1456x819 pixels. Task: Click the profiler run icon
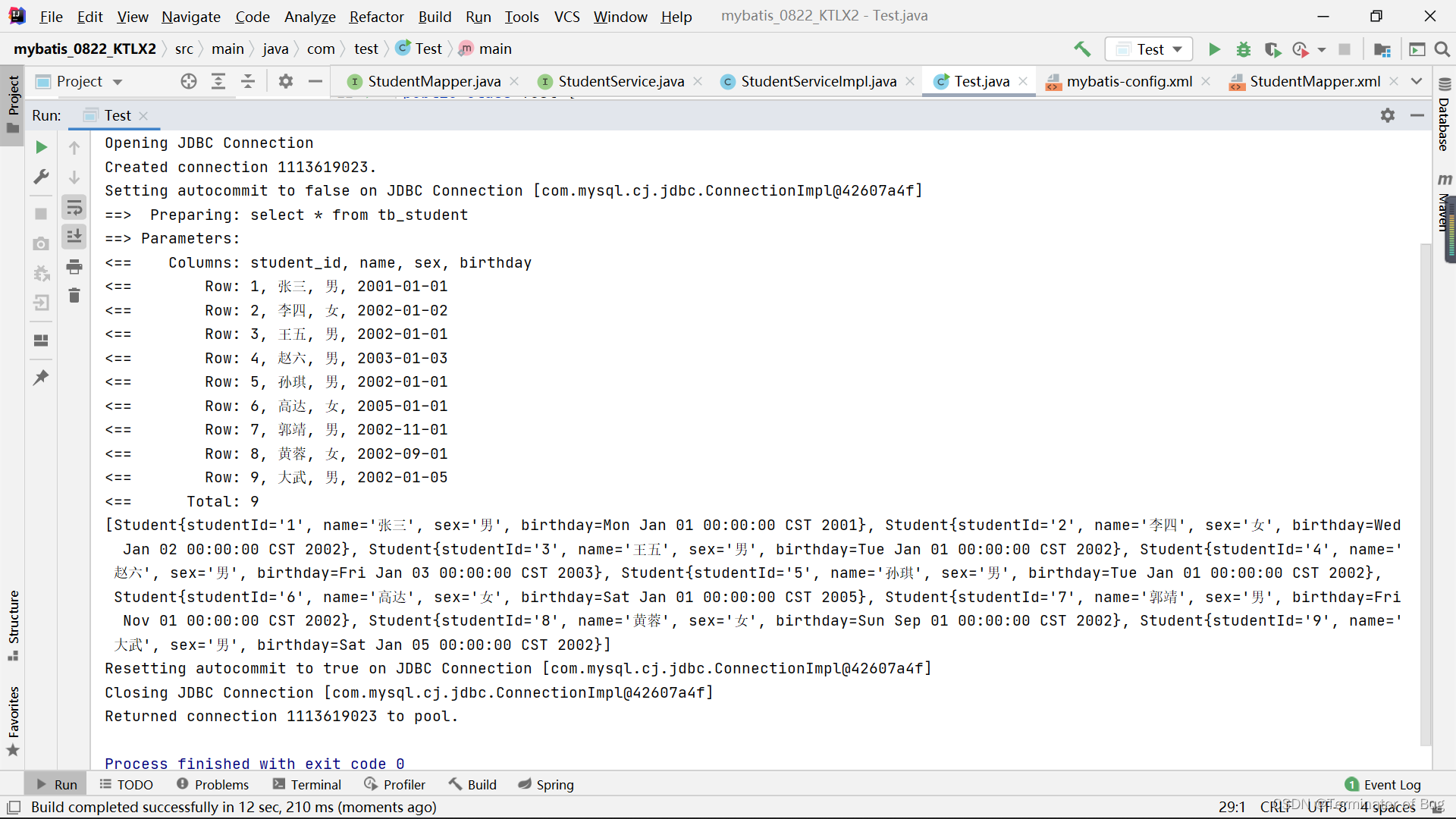tap(1301, 49)
